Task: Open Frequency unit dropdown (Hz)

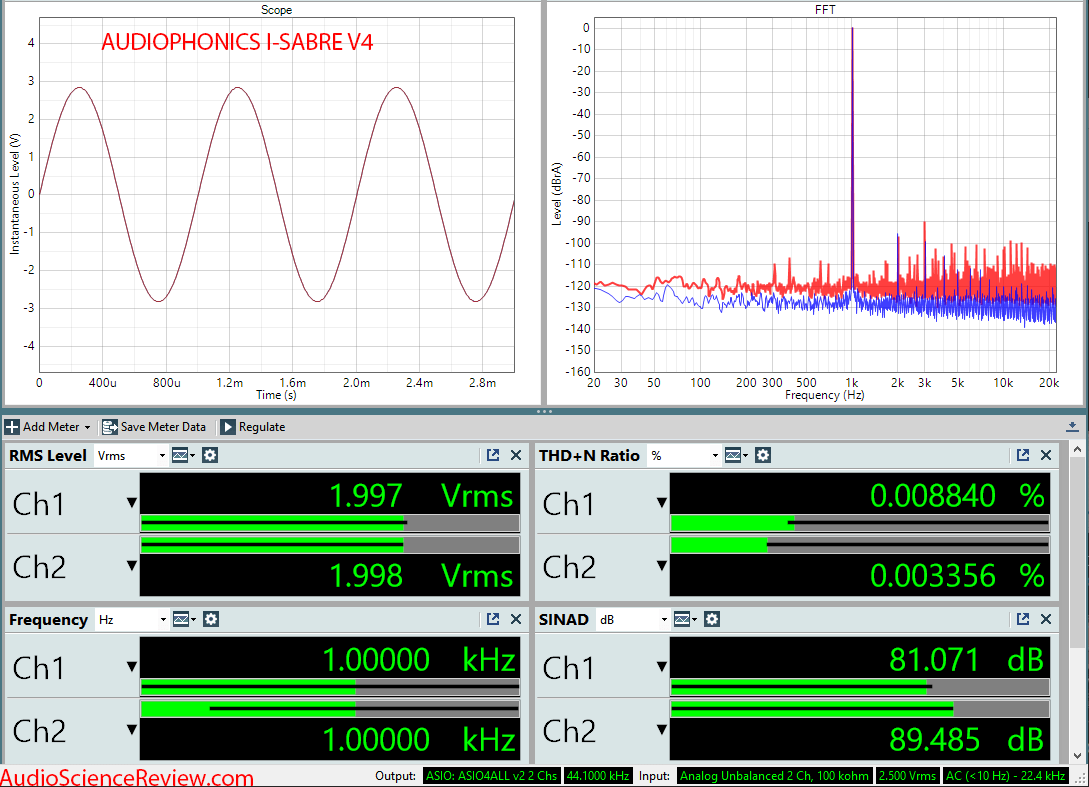Action: click(x=132, y=620)
